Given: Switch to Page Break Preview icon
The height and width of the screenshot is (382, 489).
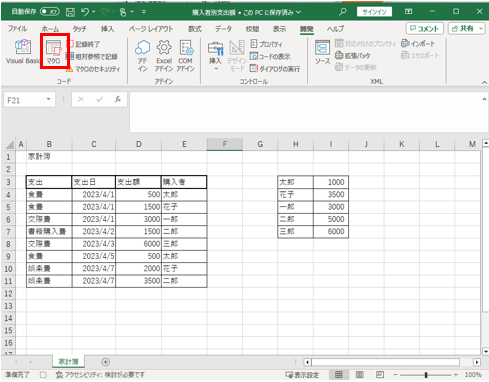Looking at the screenshot, I should [x=380, y=375].
